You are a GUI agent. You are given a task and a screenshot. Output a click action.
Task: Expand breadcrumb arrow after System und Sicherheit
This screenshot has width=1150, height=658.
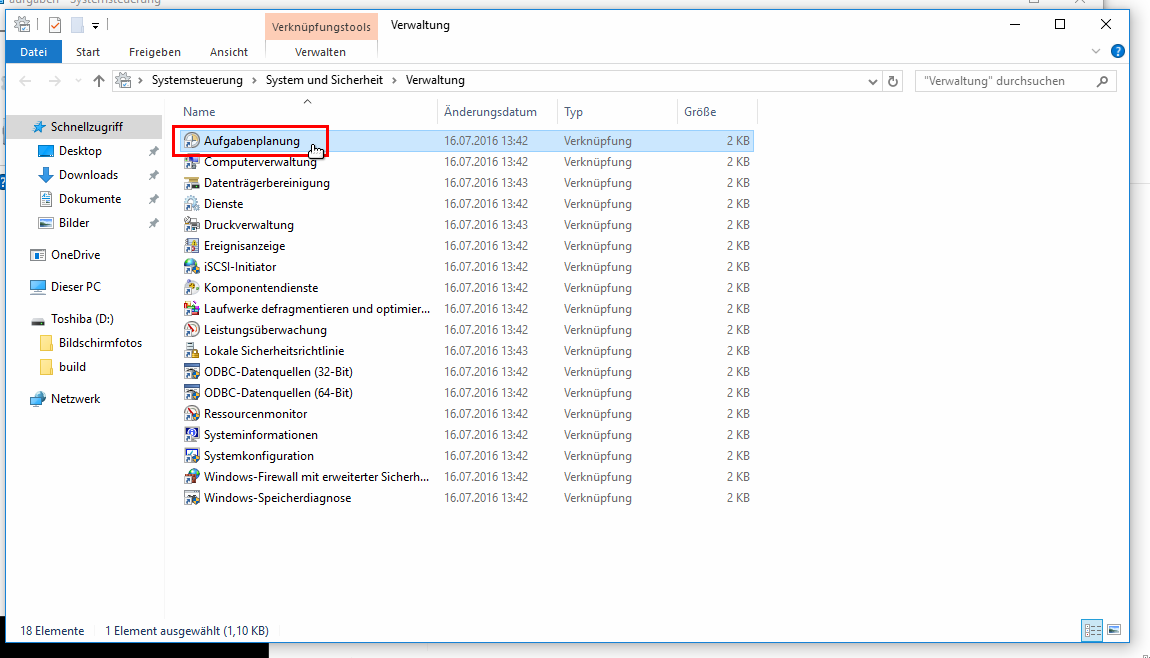point(395,81)
